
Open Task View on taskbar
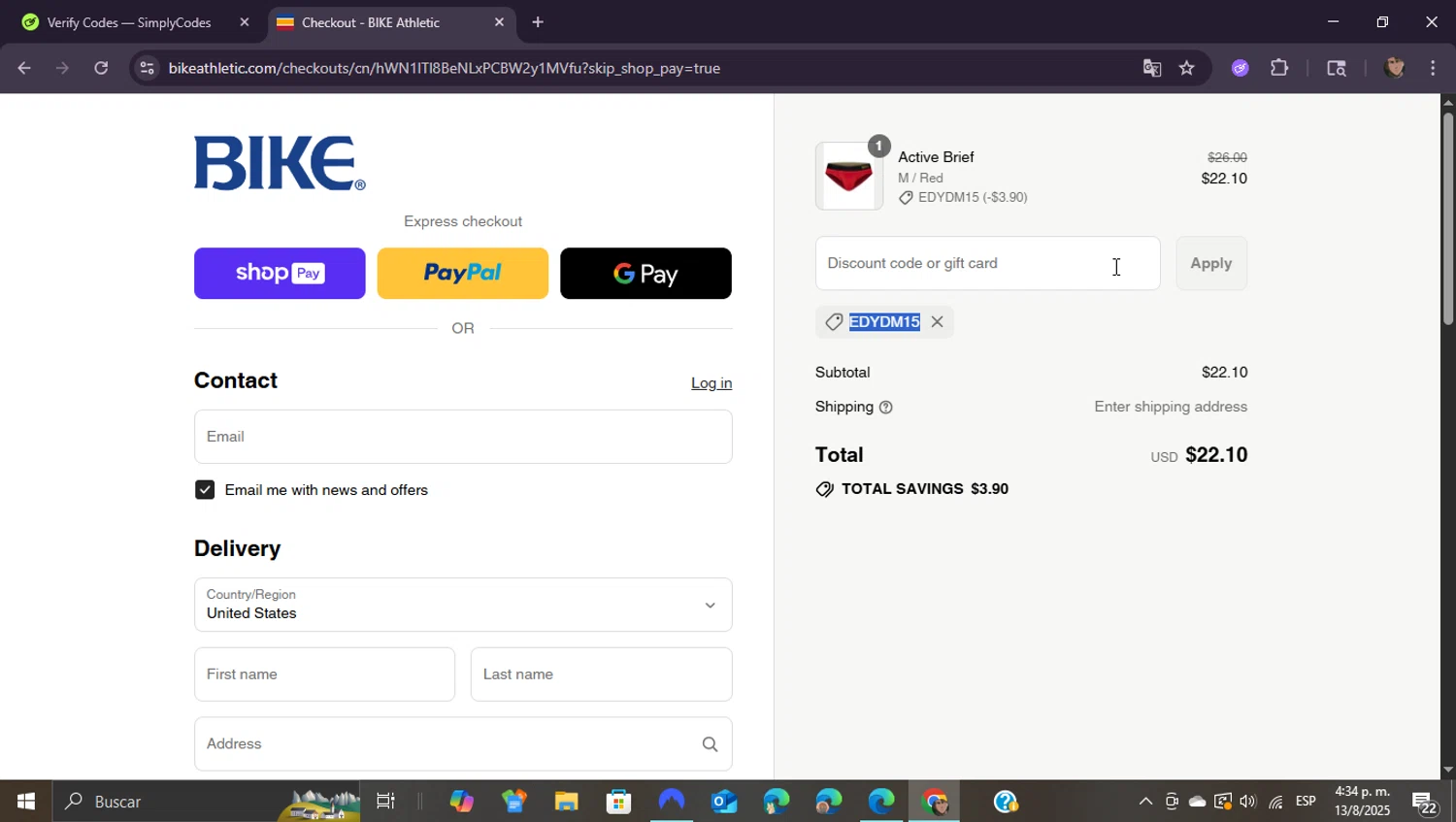(x=385, y=802)
